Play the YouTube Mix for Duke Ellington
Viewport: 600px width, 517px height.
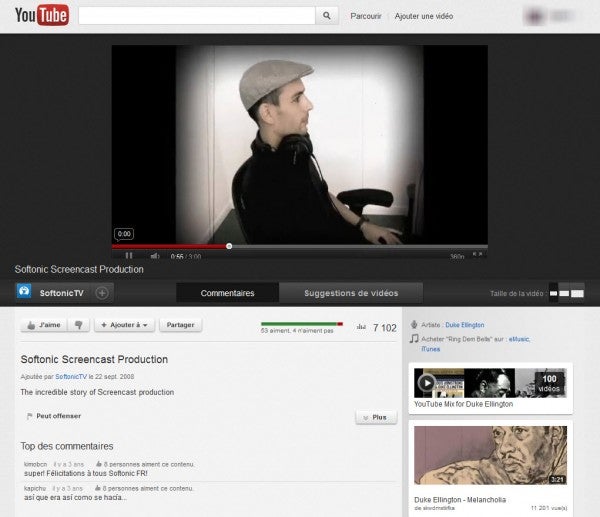pos(463,404)
